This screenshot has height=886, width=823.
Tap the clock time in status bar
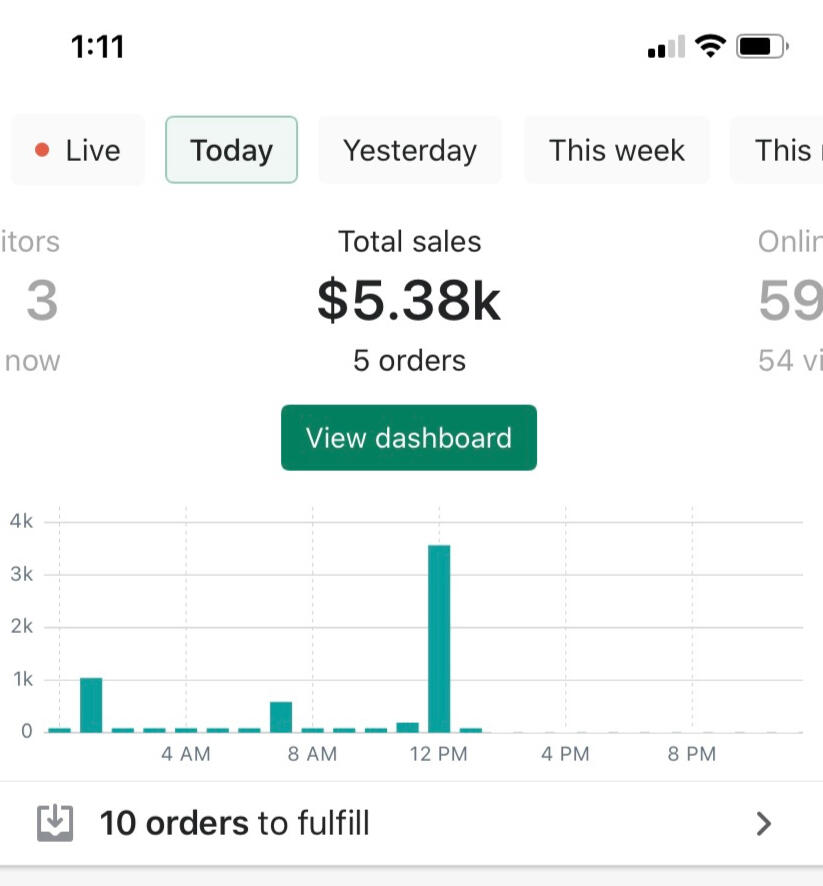click(x=98, y=46)
